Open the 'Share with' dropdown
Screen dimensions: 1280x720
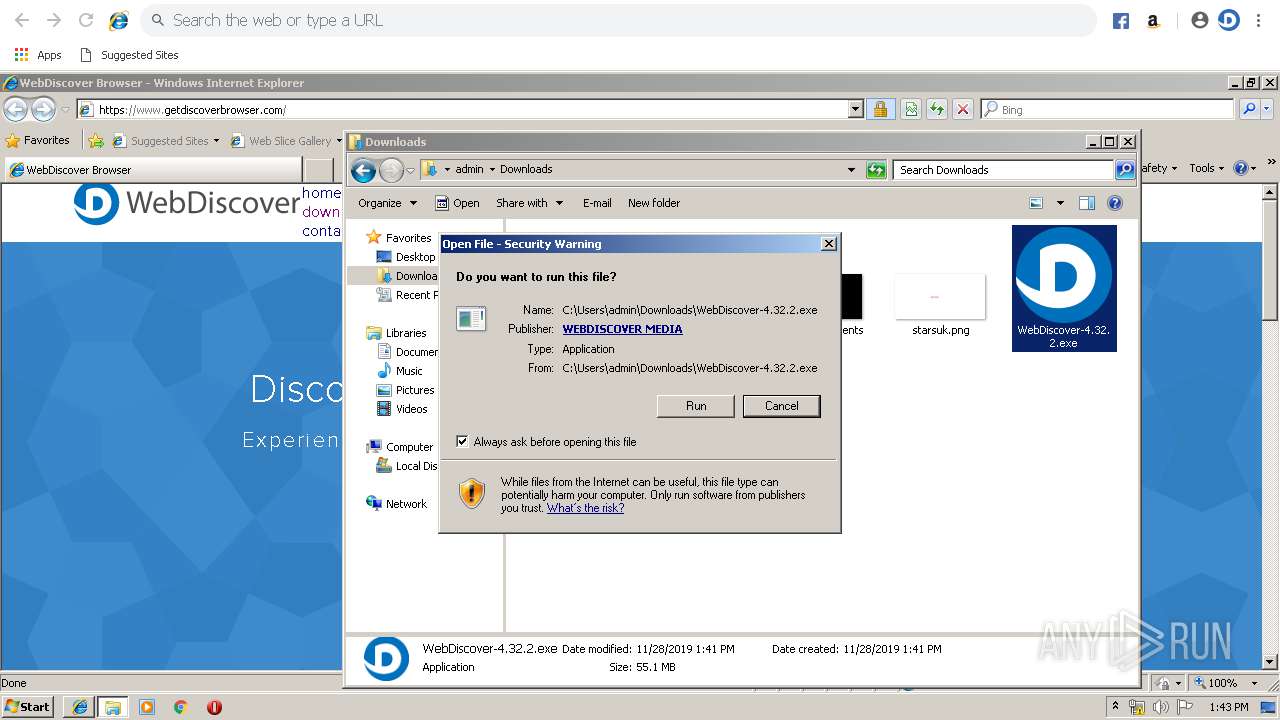coord(529,203)
